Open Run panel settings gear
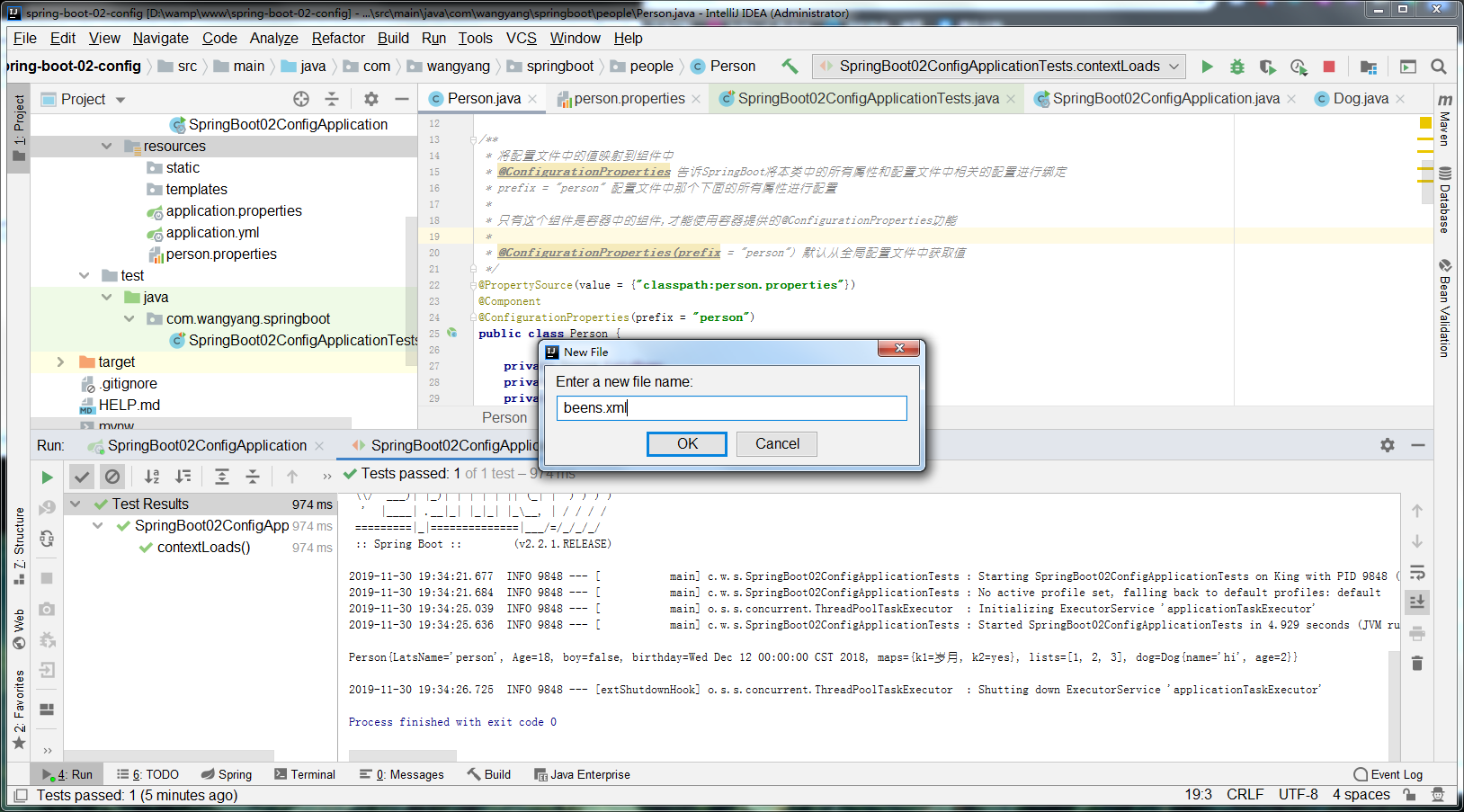The height and width of the screenshot is (812, 1464). pyautogui.click(x=1388, y=445)
